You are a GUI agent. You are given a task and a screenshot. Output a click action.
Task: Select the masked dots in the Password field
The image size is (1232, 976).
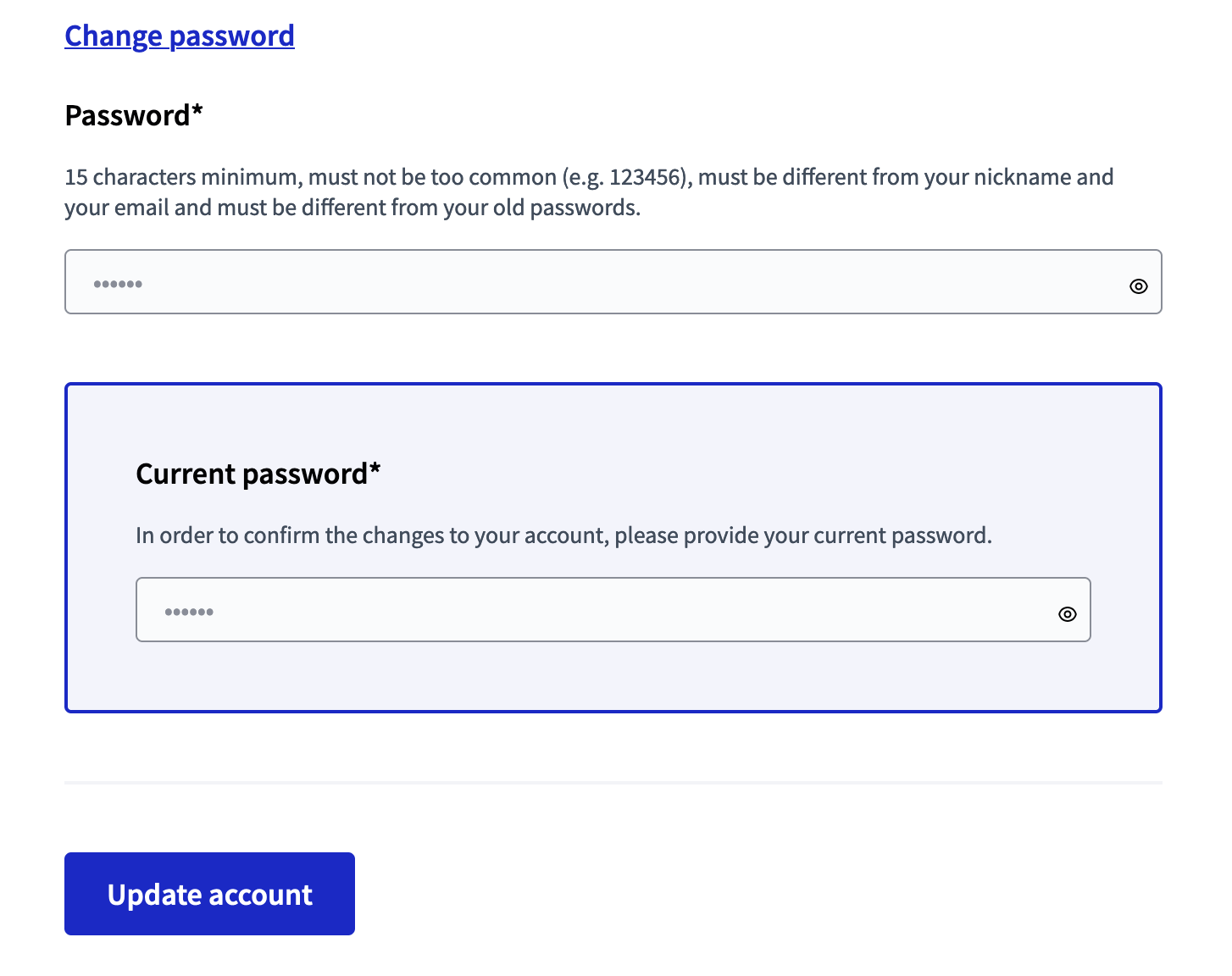coord(119,282)
